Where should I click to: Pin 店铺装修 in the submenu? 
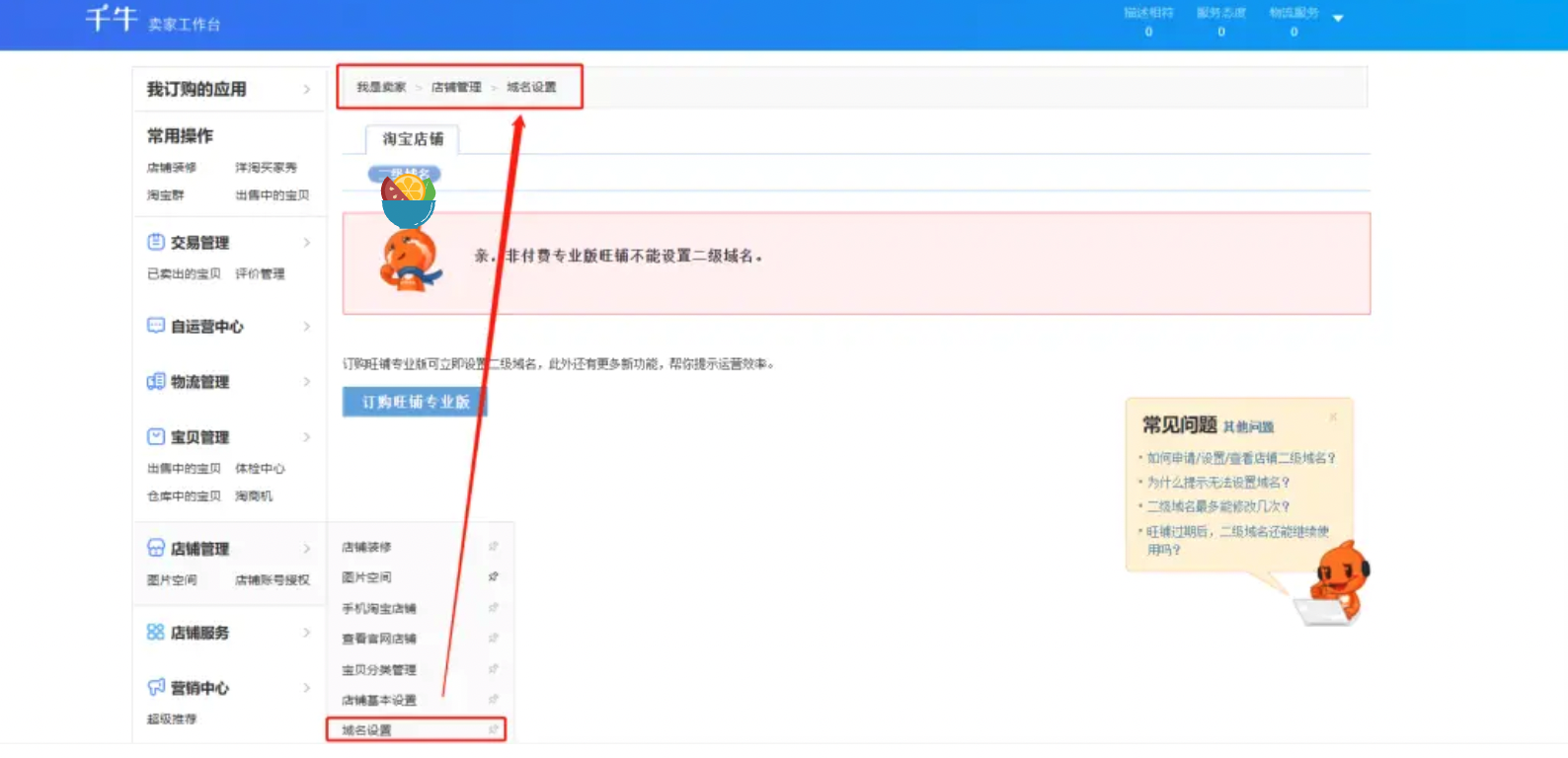(x=493, y=546)
